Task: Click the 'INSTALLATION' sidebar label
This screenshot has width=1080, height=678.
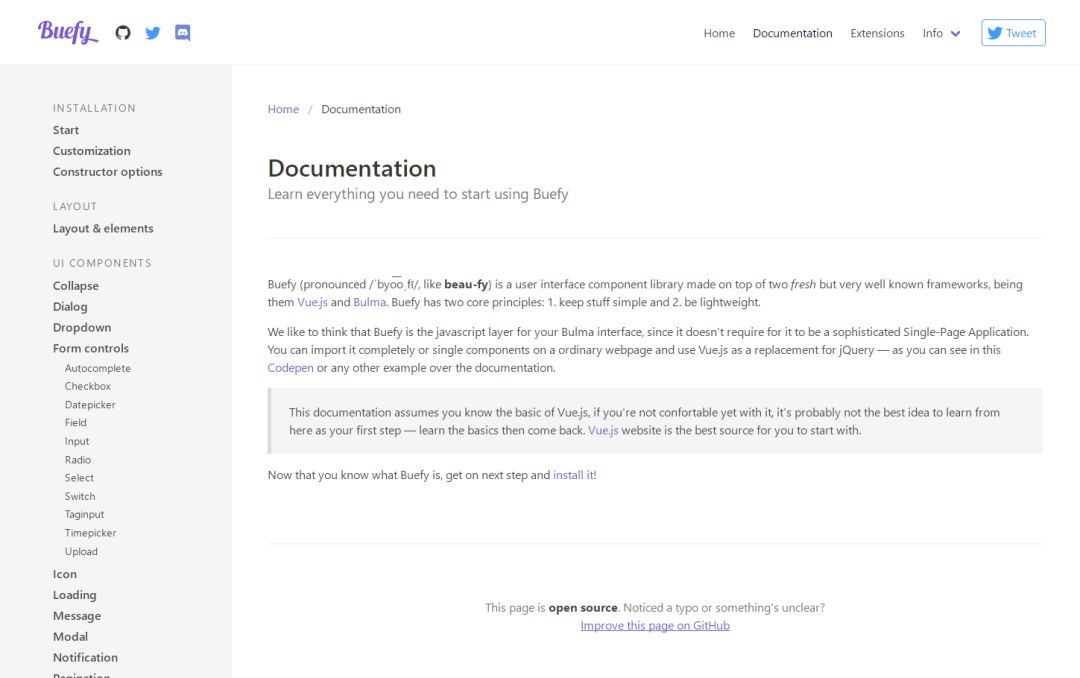Action: 94,108
